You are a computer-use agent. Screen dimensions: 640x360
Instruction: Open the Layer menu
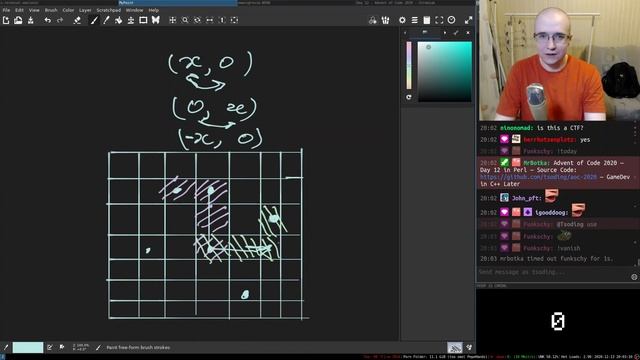tap(85, 10)
